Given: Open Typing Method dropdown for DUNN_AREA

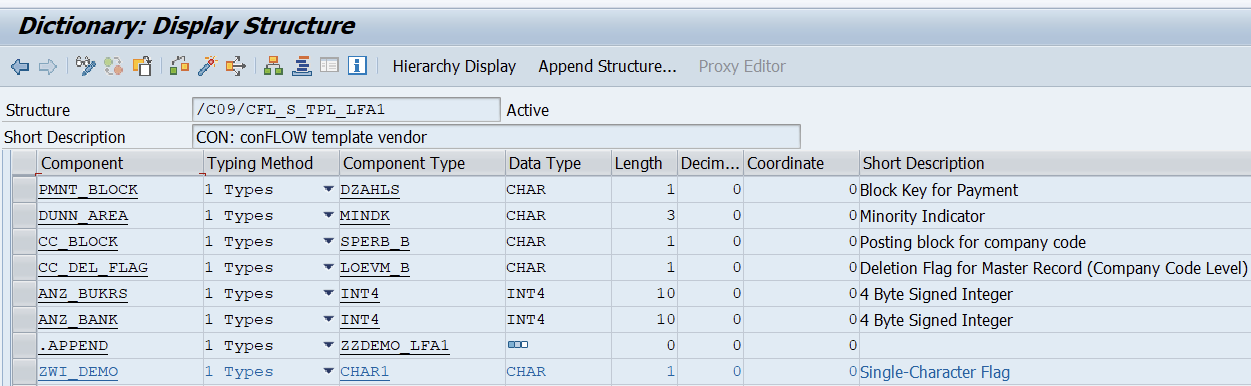Looking at the screenshot, I should click(329, 216).
